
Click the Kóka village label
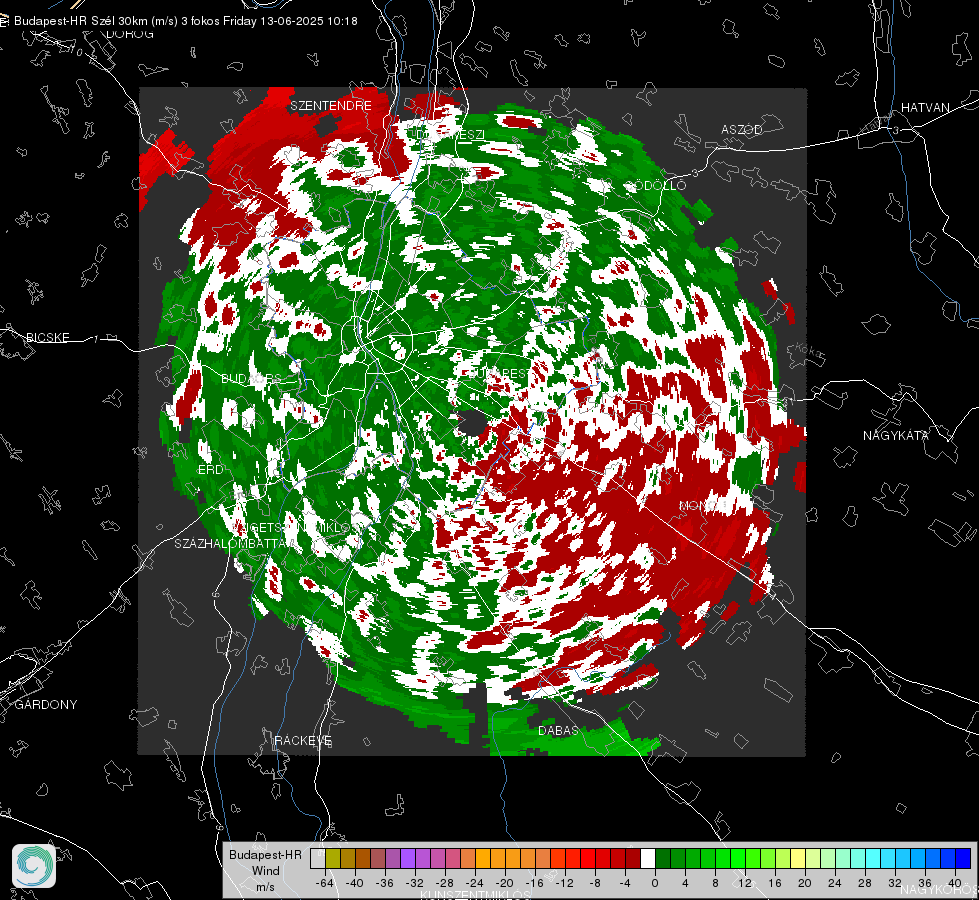[808, 351]
